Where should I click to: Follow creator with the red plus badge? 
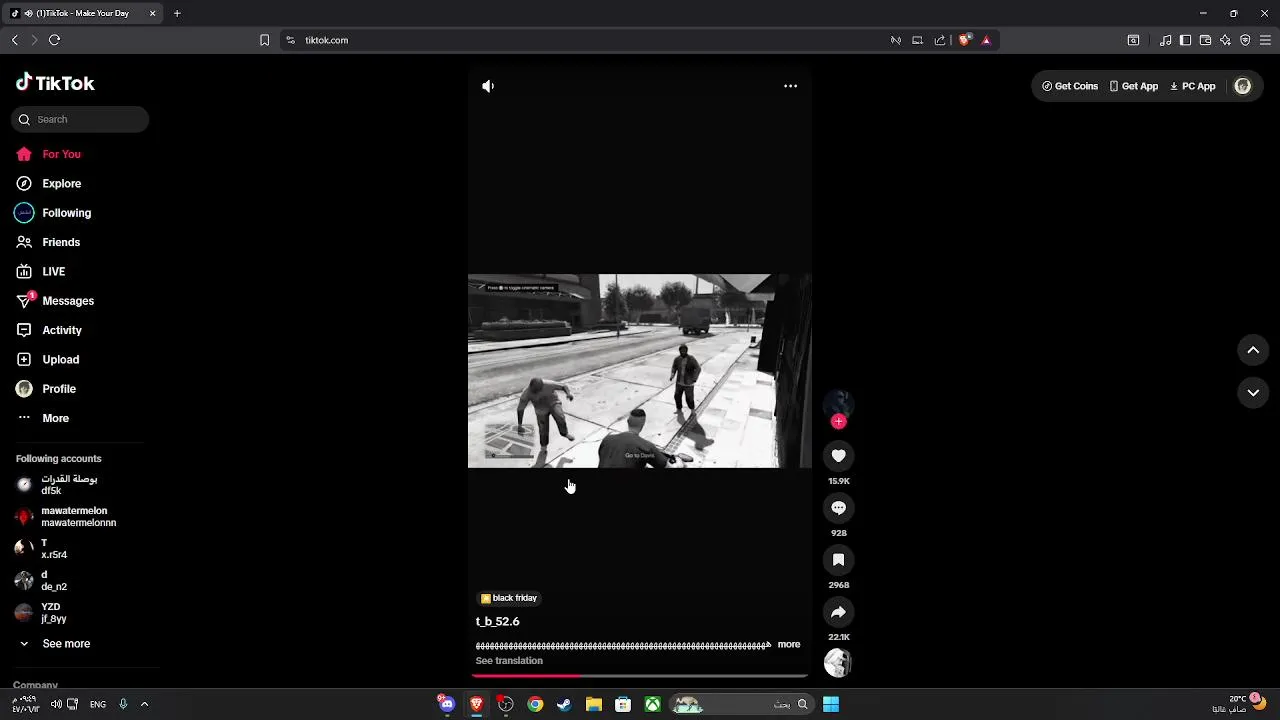tap(838, 422)
